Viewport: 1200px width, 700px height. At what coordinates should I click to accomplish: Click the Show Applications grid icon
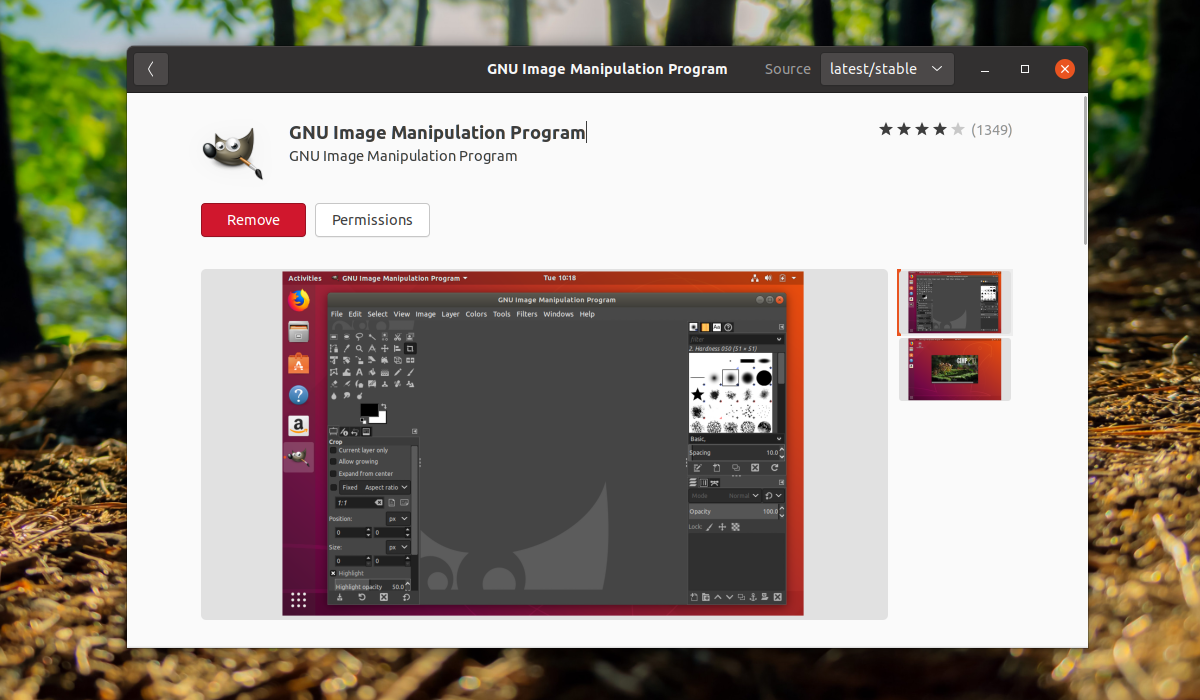298,600
